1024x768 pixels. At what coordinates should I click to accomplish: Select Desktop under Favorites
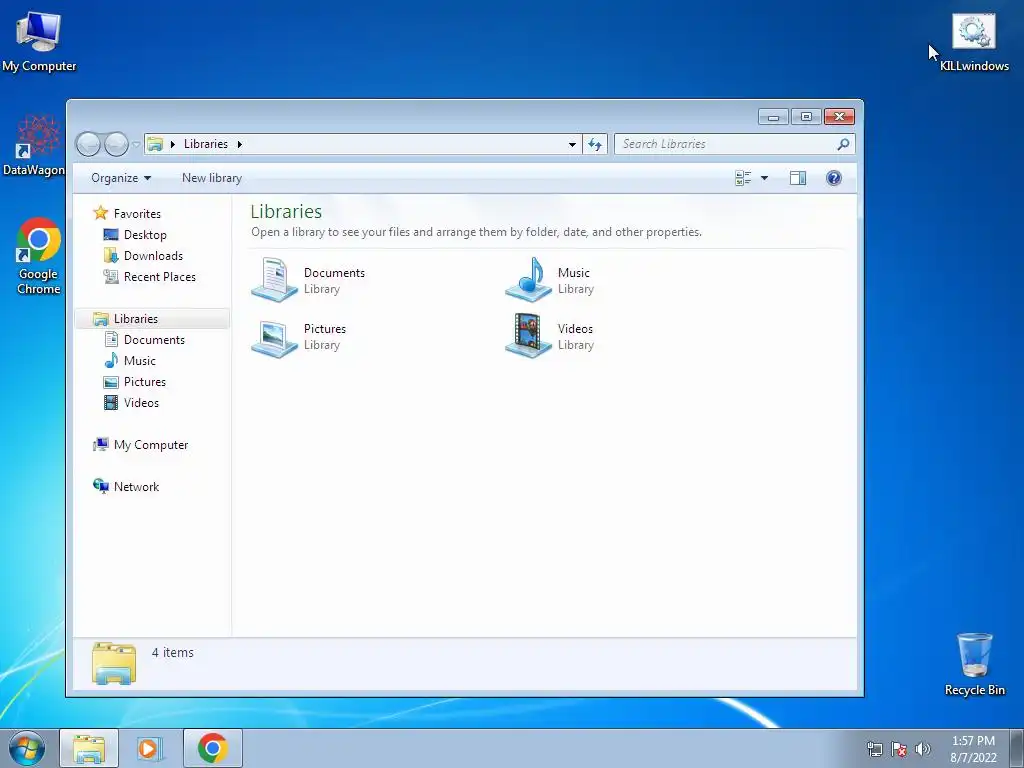coord(145,234)
